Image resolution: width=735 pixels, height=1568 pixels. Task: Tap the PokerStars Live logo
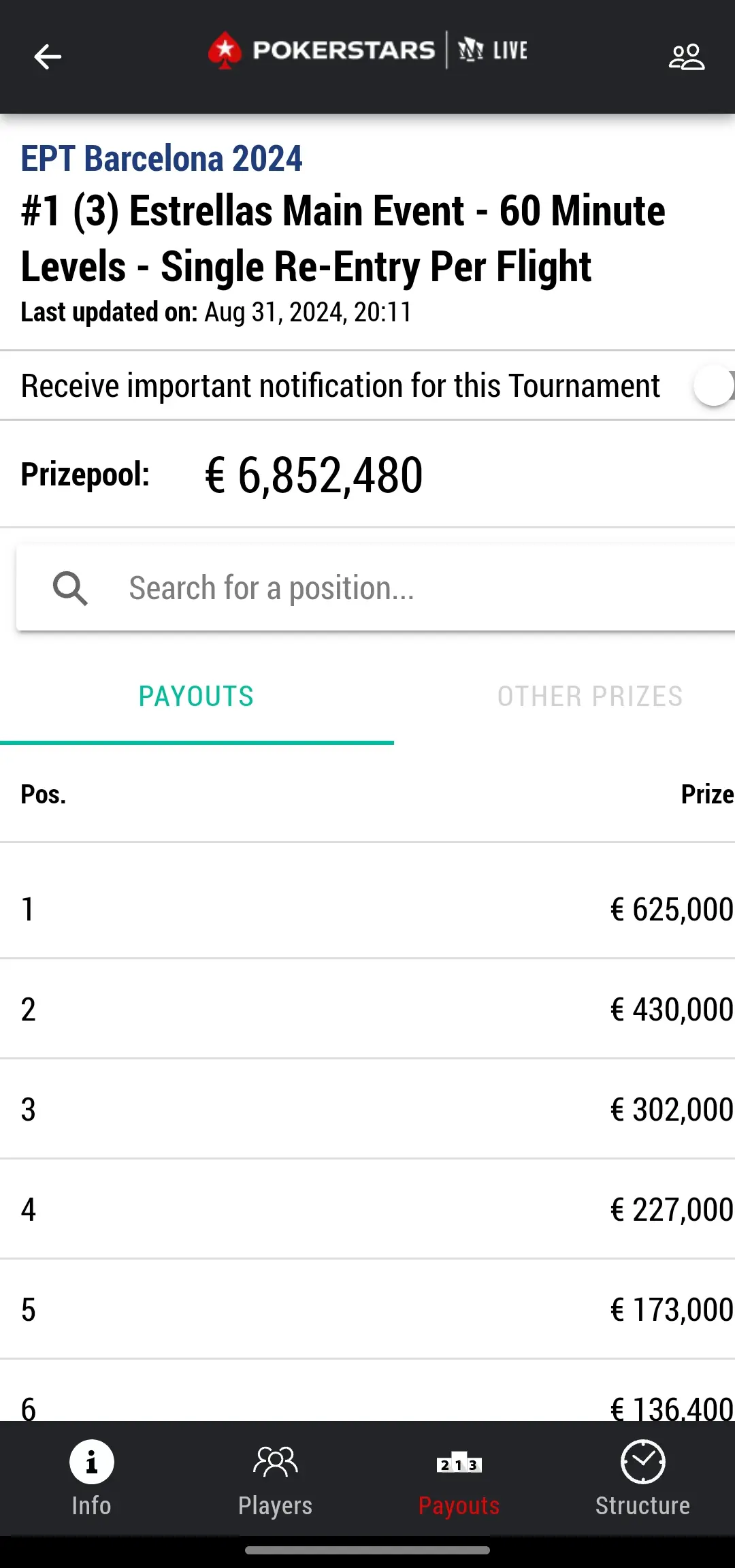click(x=368, y=50)
